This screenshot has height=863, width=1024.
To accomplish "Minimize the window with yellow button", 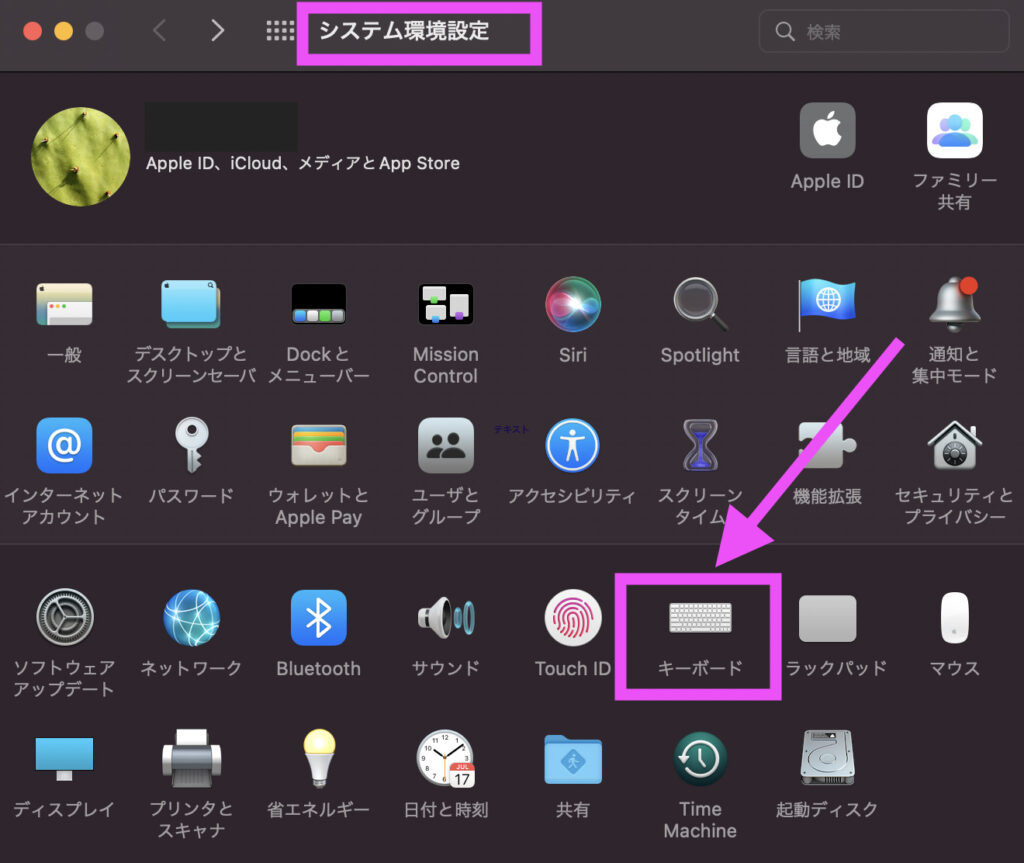I will point(63,31).
